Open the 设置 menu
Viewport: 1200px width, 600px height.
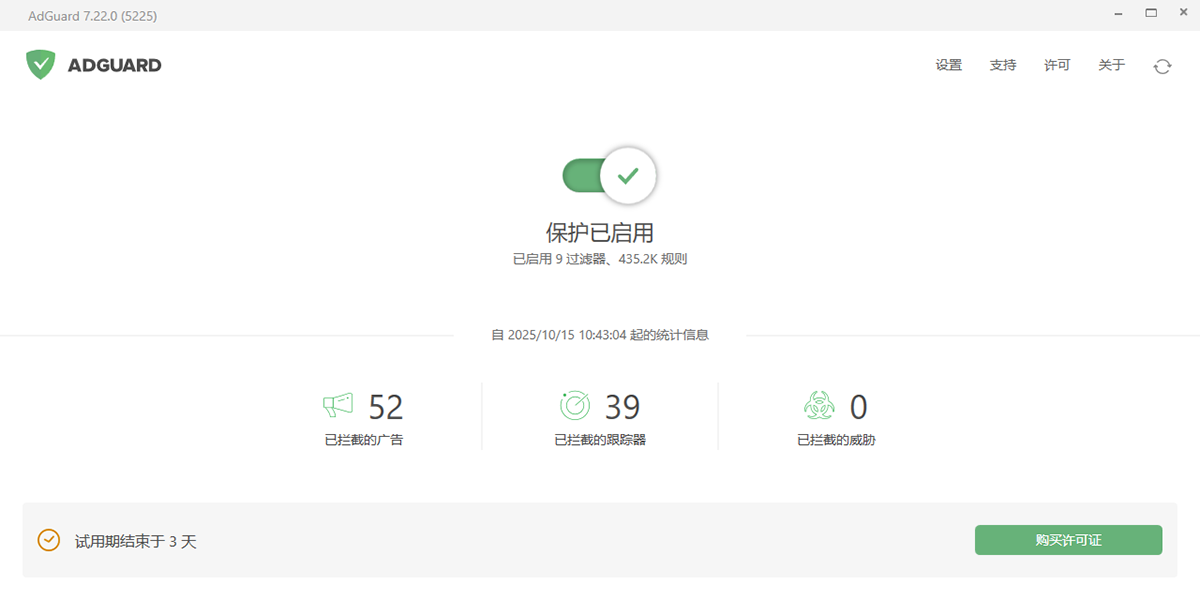[949, 65]
